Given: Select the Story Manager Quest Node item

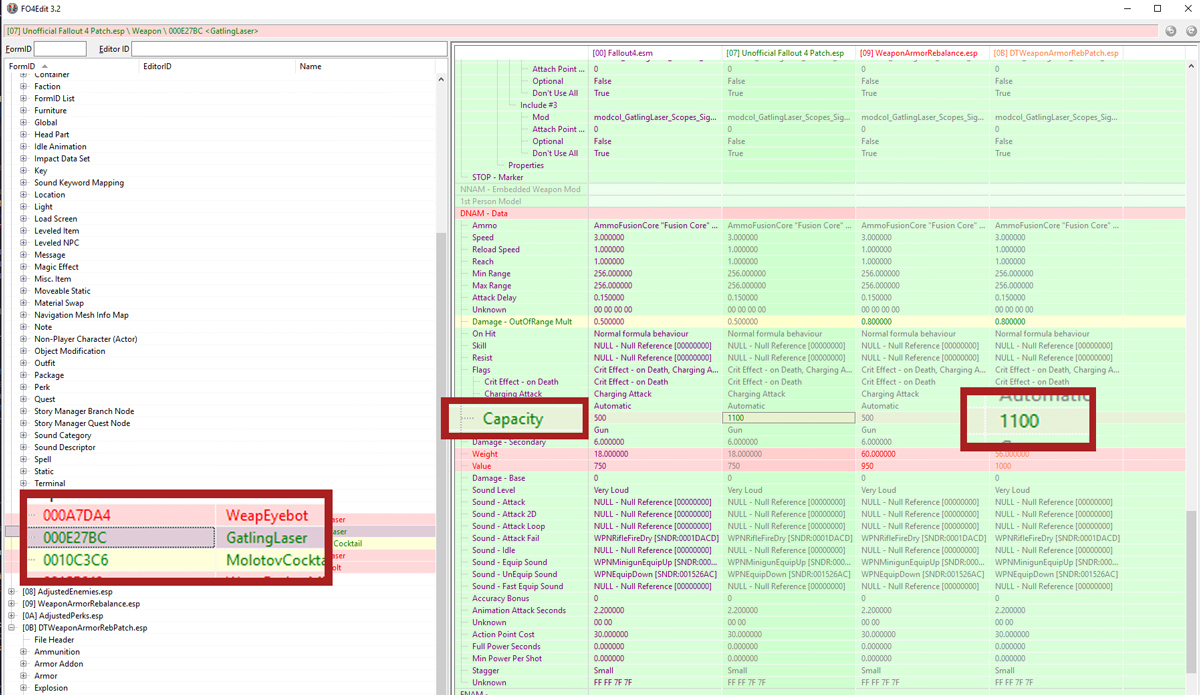Looking at the screenshot, I should pos(82,423).
